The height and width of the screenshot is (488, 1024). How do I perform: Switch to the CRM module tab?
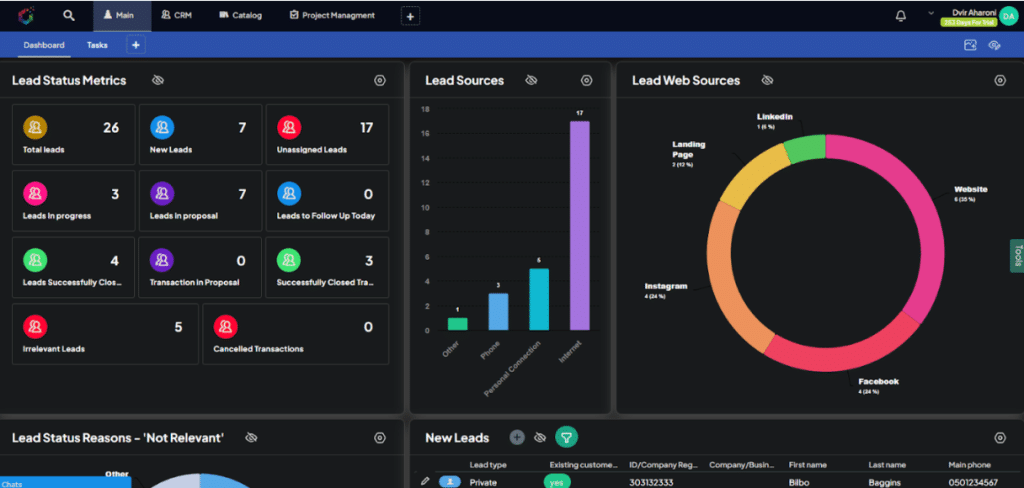pyautogui.click(x=176, y=16)
